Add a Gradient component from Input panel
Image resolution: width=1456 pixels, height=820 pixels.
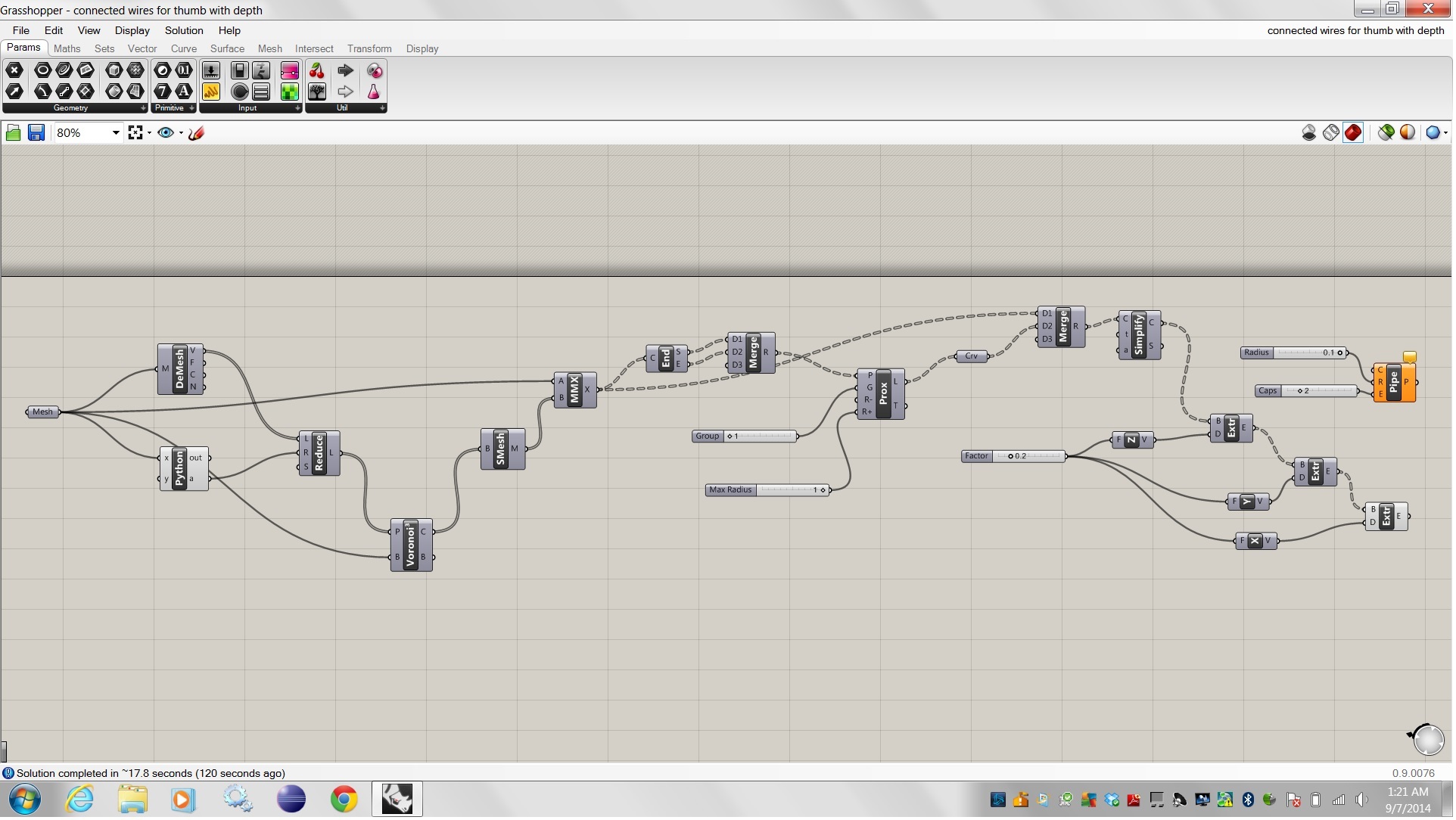coord(290,71)
